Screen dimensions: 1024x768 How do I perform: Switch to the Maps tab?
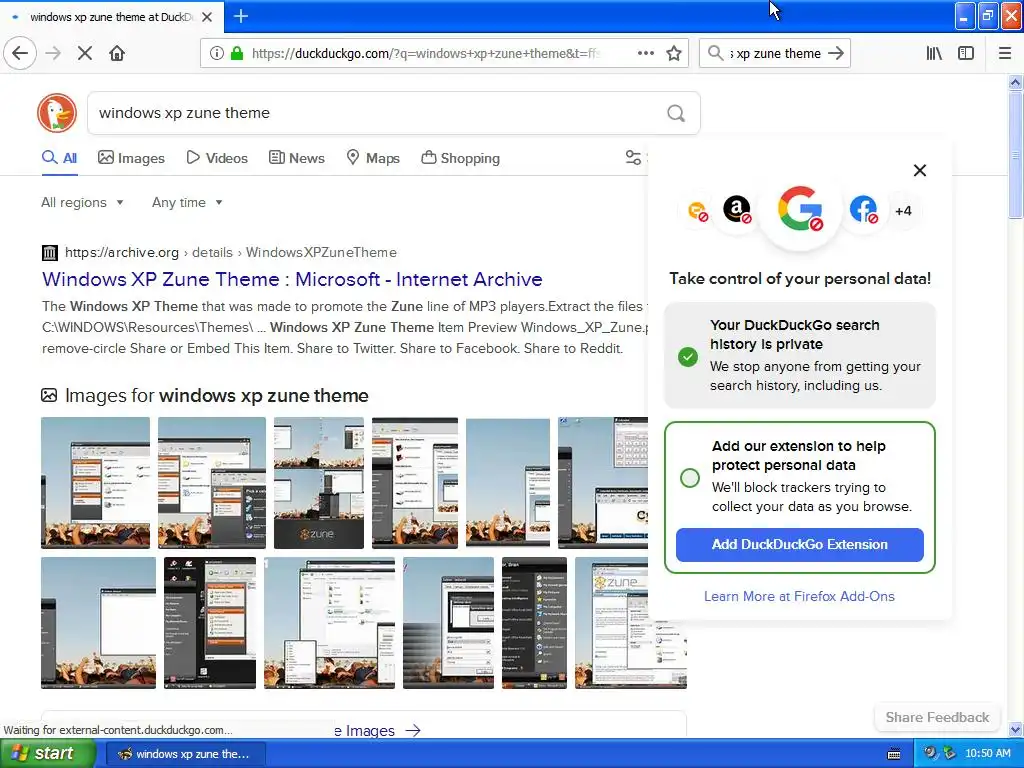click(373, 158)
